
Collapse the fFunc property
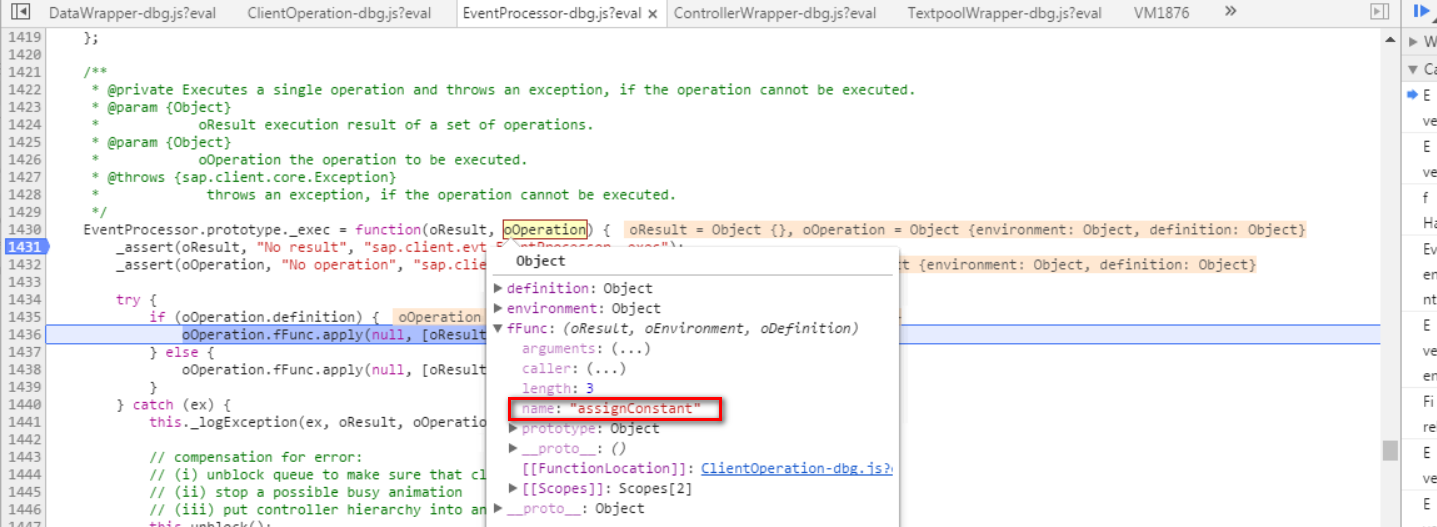pyautogui.click(x=498, y=328)
